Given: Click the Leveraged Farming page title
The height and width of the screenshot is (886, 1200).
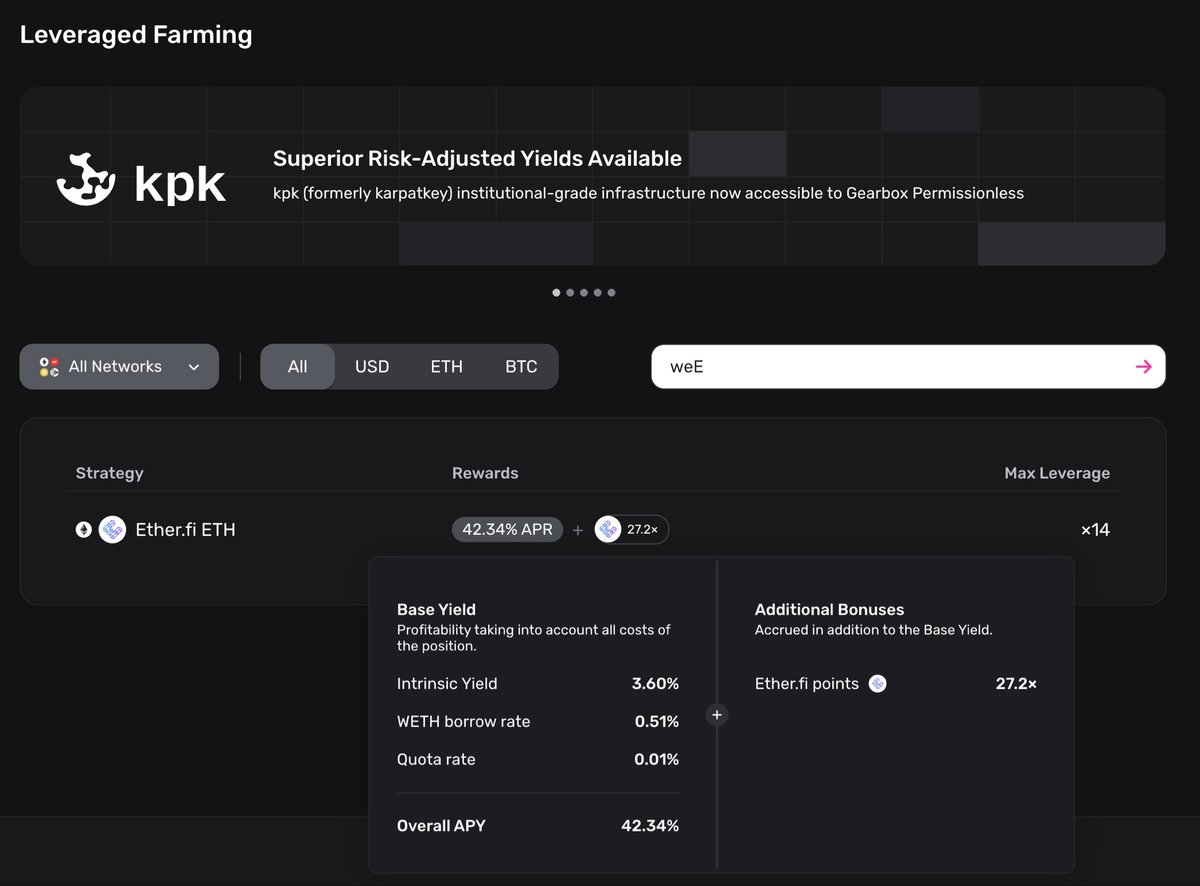Looking at the screenshot, I should click(136, 35).
